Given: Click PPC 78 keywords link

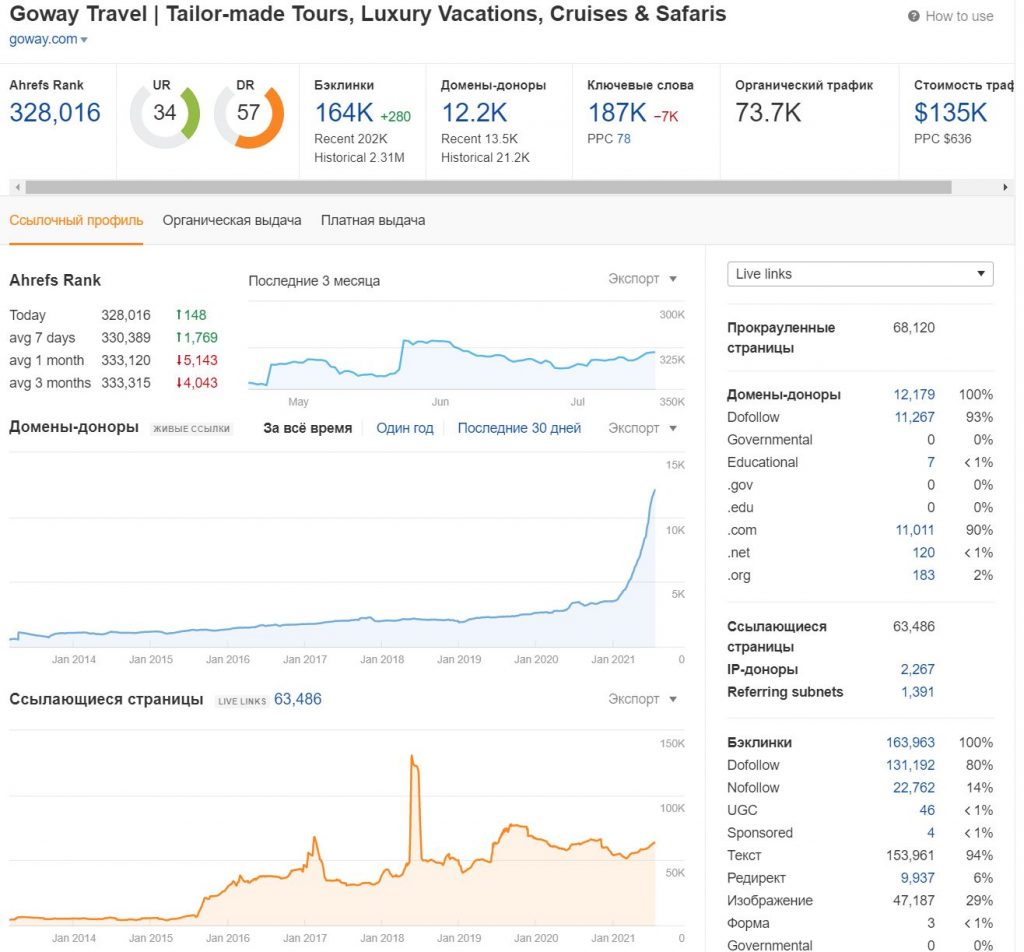Looking at the screenshot, I should coord(623,139).
